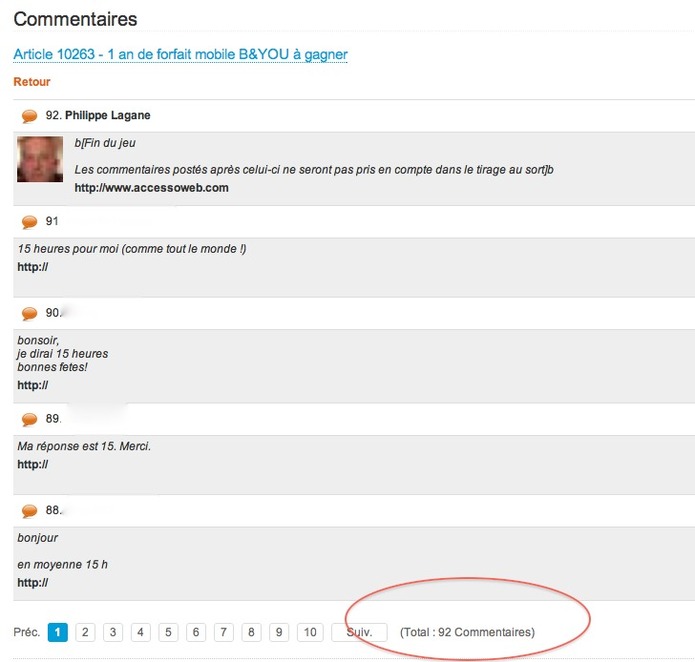Image resolution: width=695 pixels, height=662 pixels.
Task: Click the http:// link under comment 91
Action: [x=33, y=267]
